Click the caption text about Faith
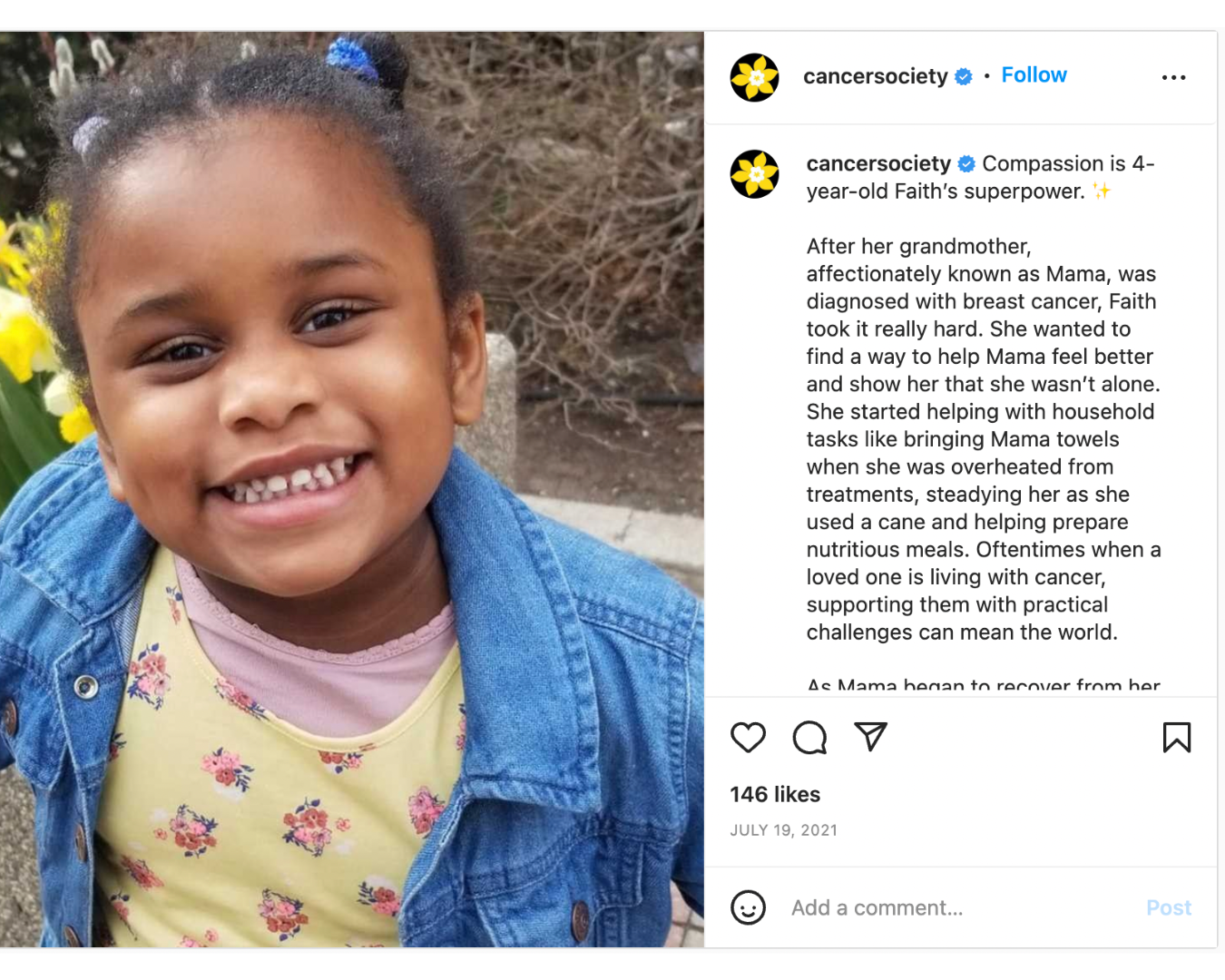 tap(984, 439)
